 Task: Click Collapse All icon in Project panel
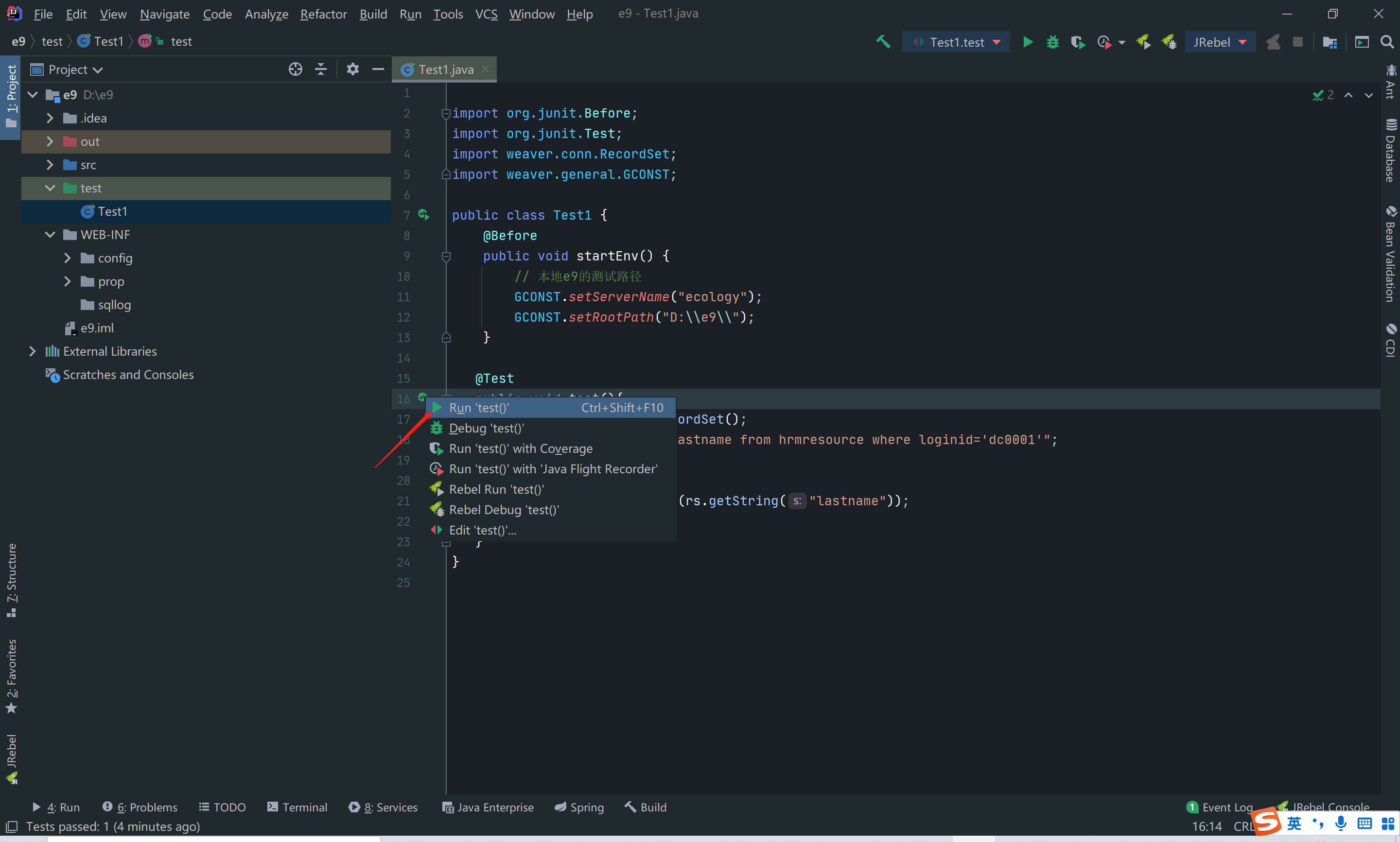[321, 69]
